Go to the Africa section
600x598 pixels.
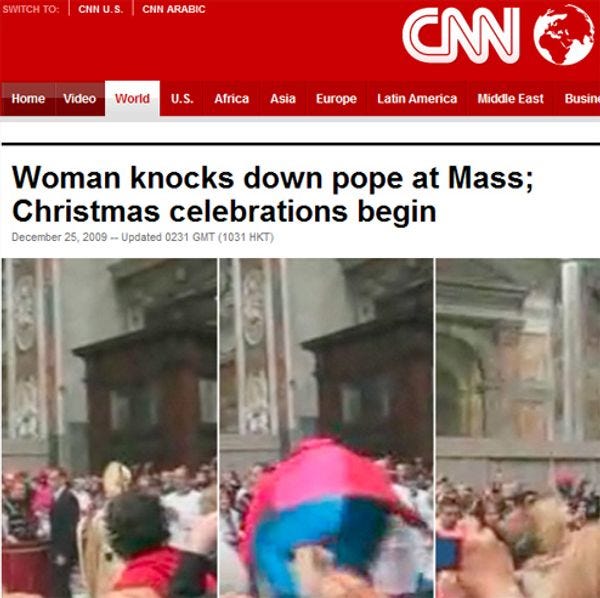point(232,99)
